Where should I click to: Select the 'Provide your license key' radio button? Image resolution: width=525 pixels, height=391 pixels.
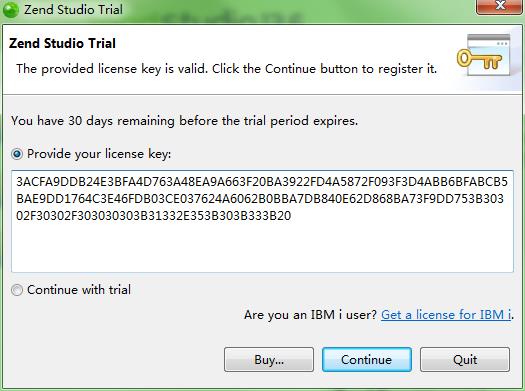click(17, 154)
